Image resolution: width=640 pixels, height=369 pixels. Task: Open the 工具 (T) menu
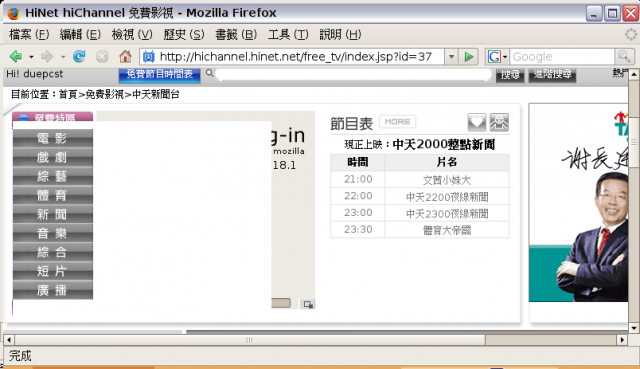(x=288, y=35)
